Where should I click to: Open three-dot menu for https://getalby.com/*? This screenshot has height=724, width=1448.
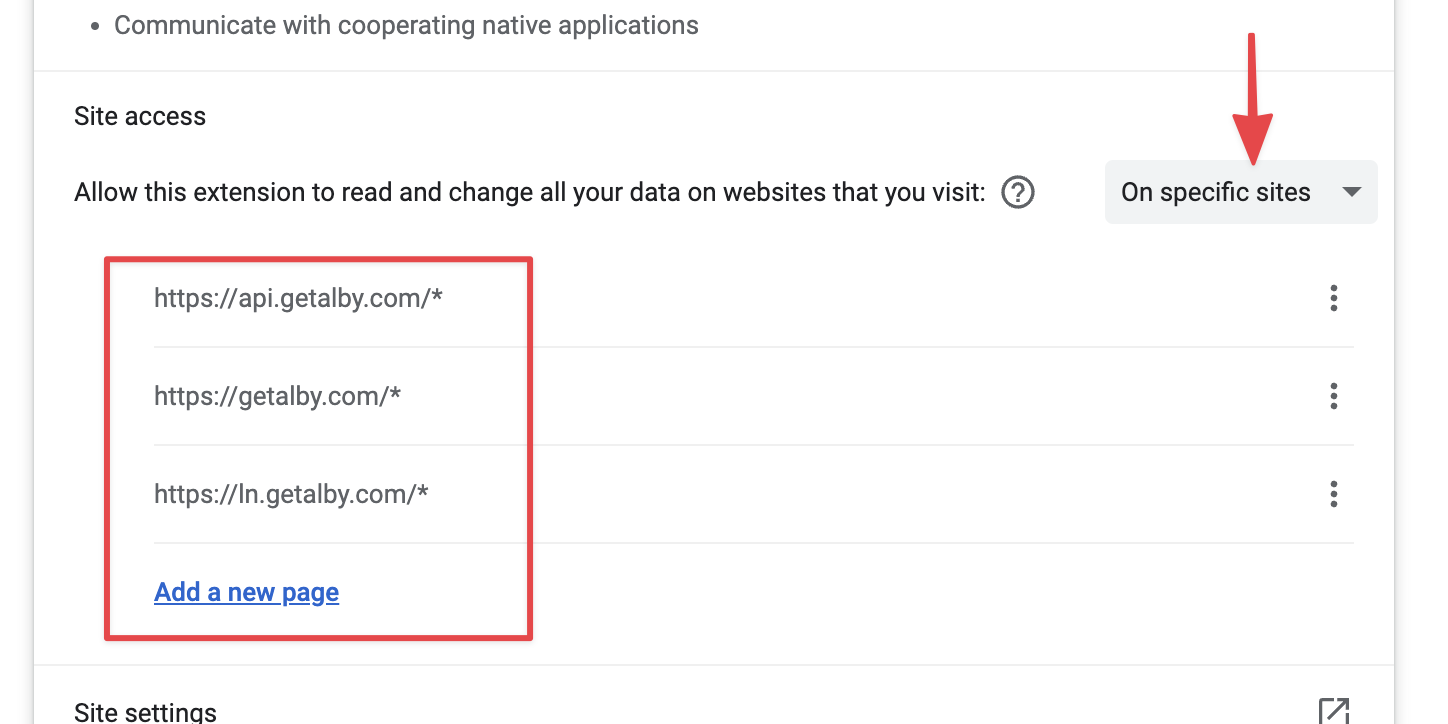[1333, 396]
